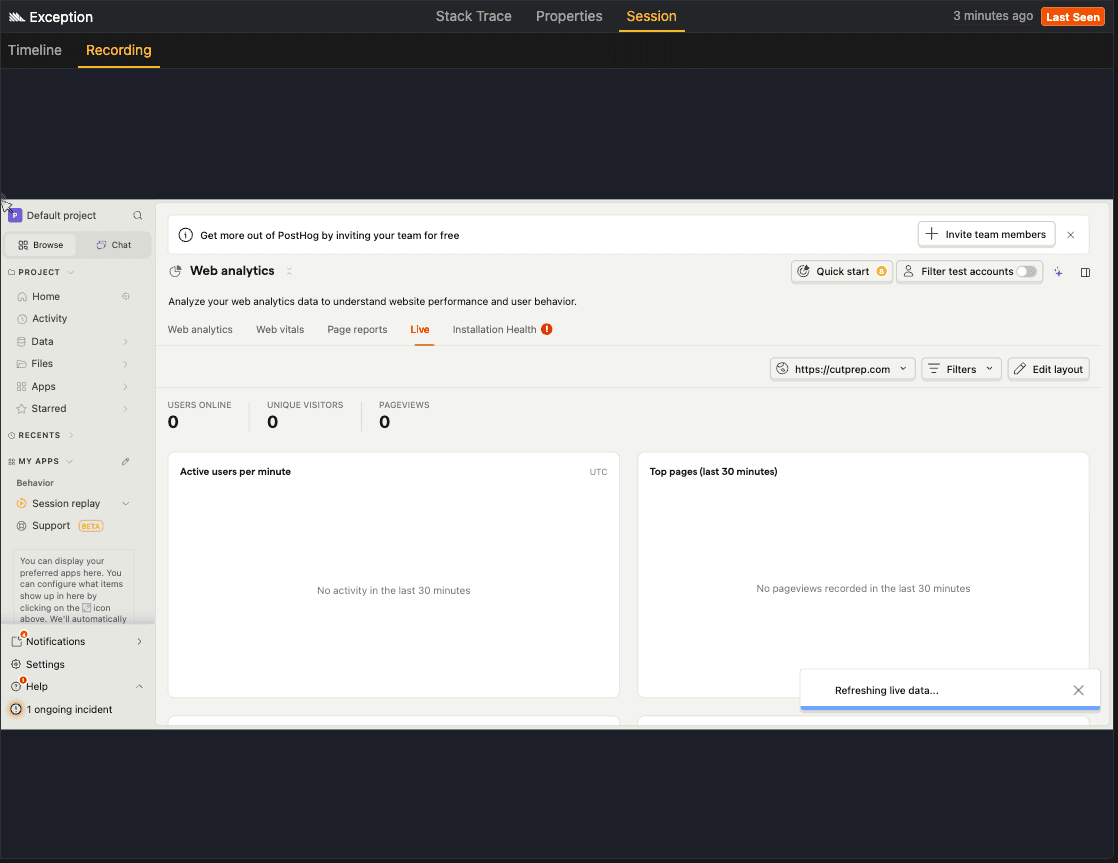Click Invite team members button
The image size is (1118, 863).
point(986,234)
